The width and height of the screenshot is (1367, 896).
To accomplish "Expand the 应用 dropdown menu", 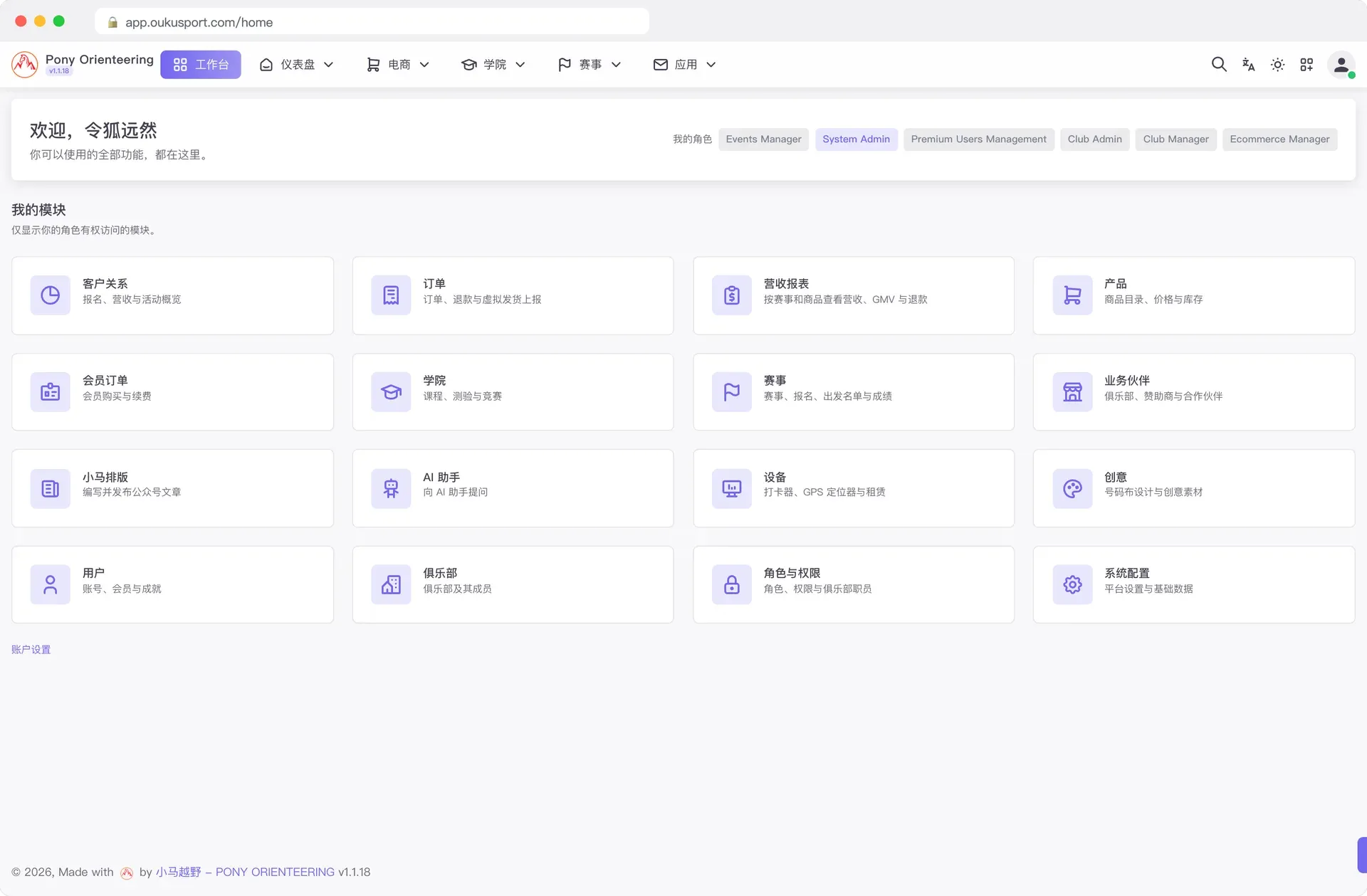I will pyautogui.click(x=684, y=65).
